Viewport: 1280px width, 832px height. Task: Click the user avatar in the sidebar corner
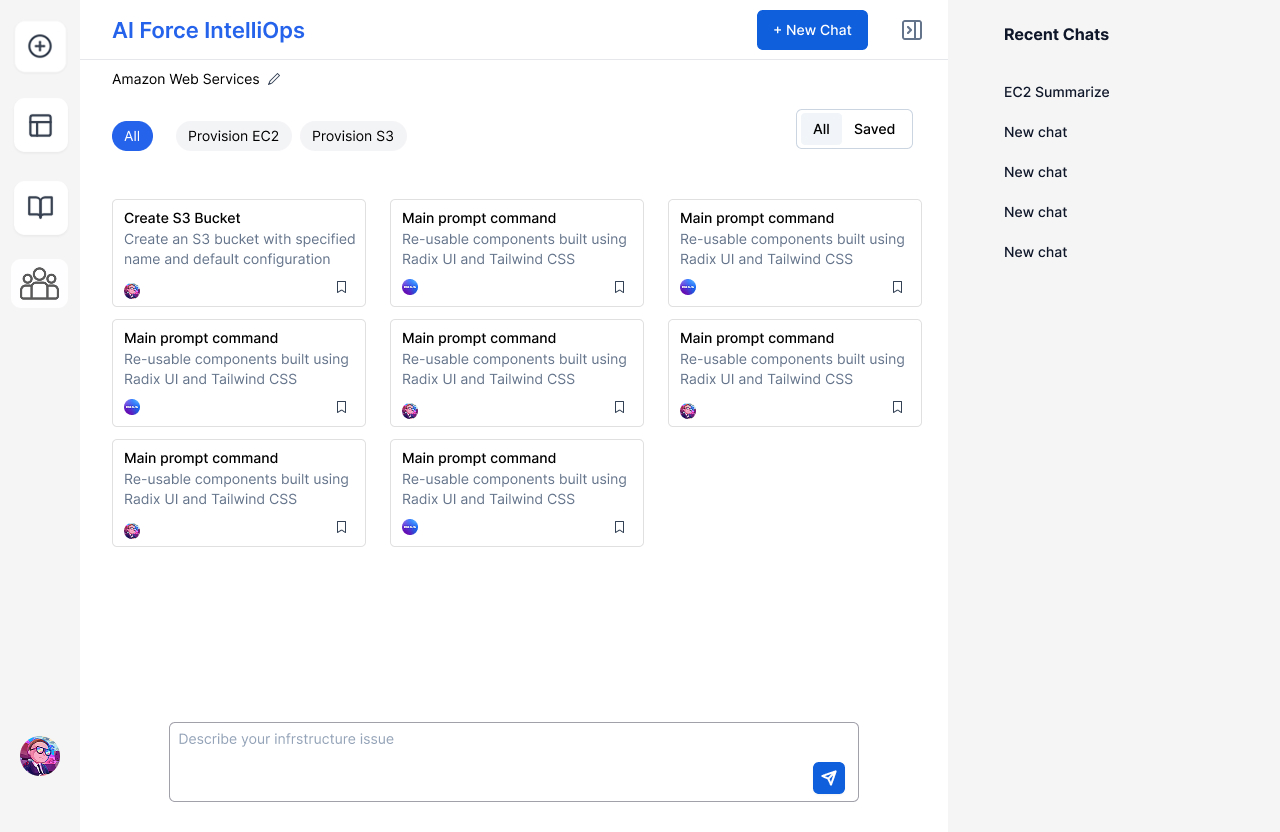point(40,756)
